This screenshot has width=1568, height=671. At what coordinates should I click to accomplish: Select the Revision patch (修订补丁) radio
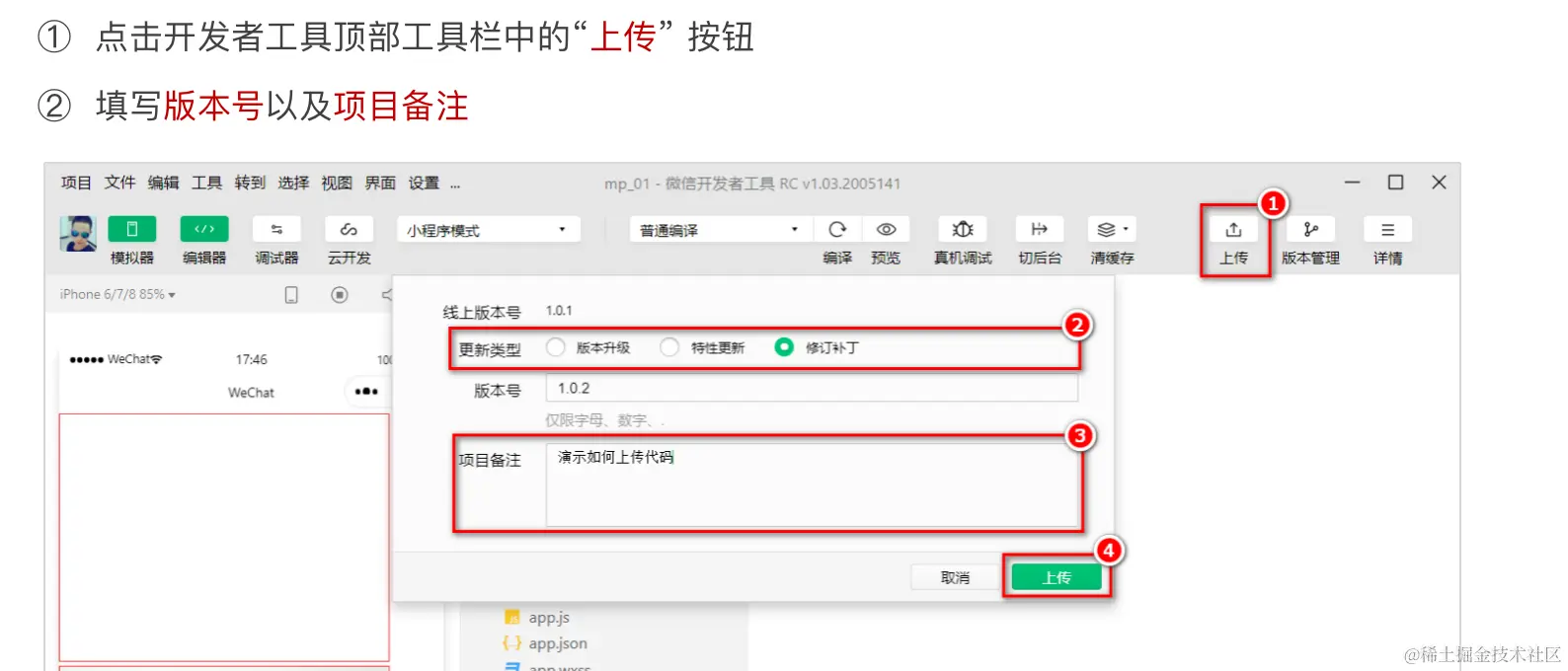[x=784, y=347]
